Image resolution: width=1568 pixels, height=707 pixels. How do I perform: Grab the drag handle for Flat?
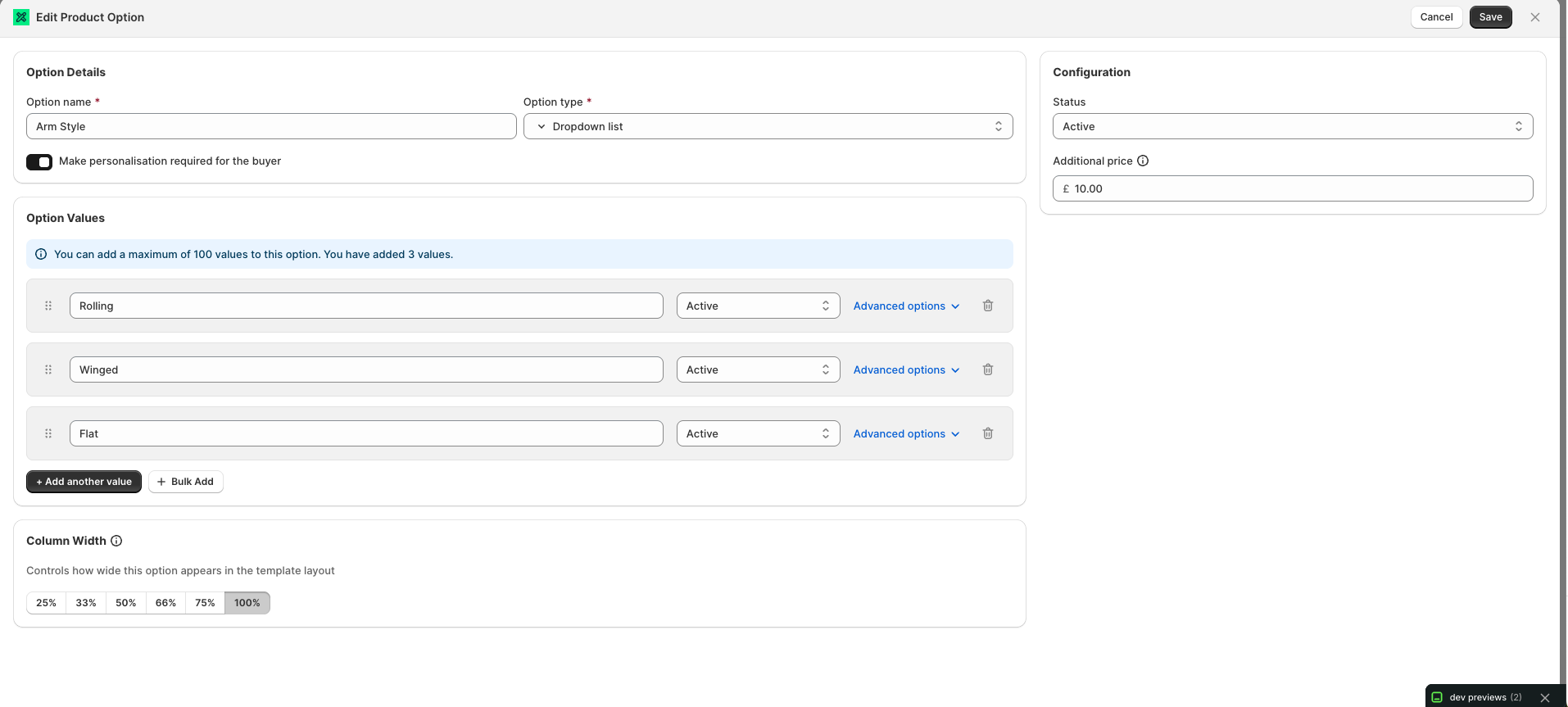click(48, 433)
